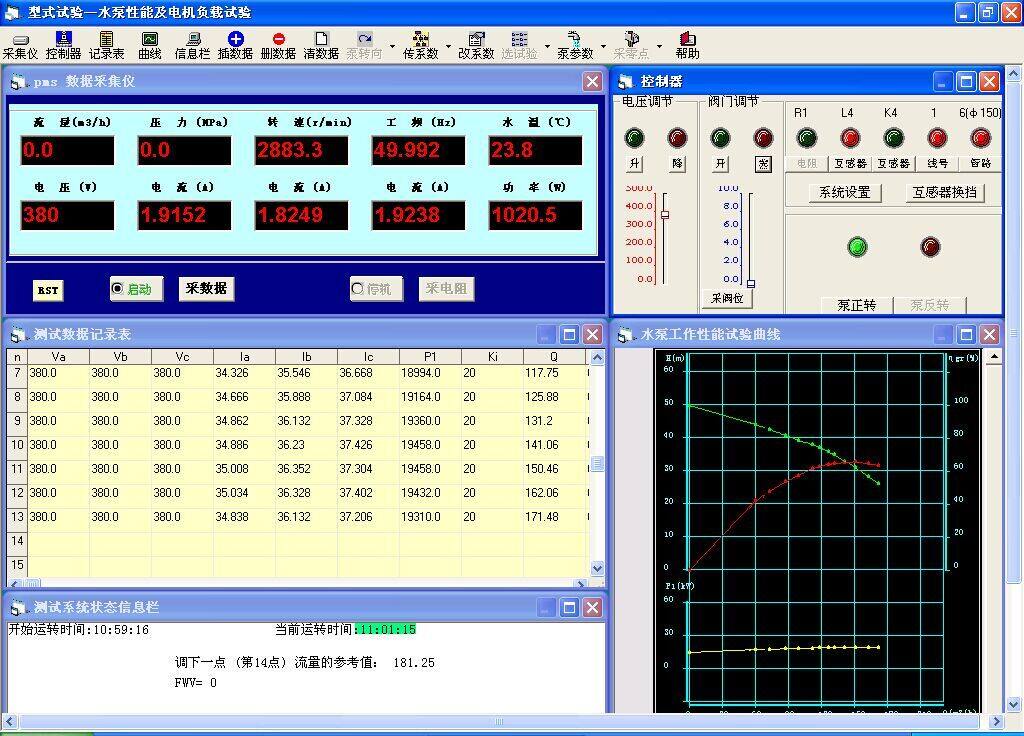Click the 电压调节 voltage slider handle

(x=665, y=214)
